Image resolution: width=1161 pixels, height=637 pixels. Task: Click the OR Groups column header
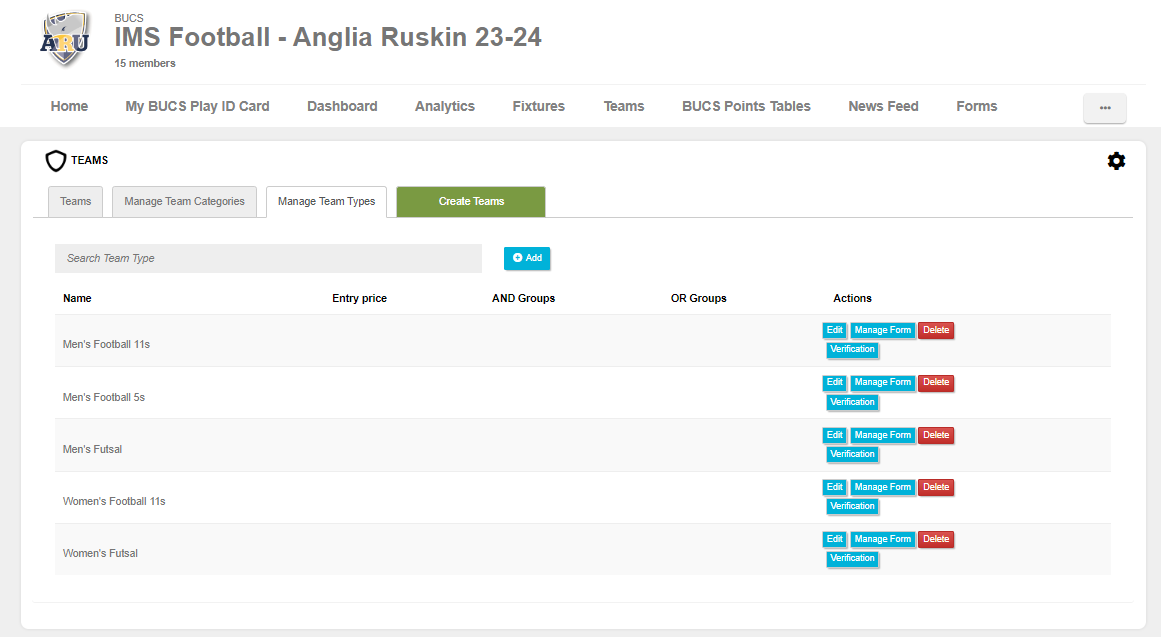(x=698, y=299)
